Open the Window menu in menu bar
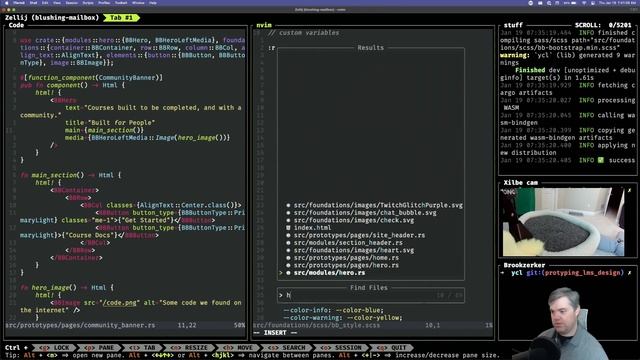Screen dimensions: 640x360 pos(138,2)
